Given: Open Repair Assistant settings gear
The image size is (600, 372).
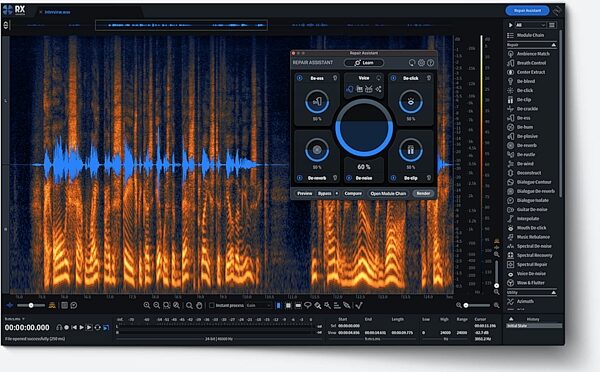Looking at the screenshot, I should click(421, 63).
